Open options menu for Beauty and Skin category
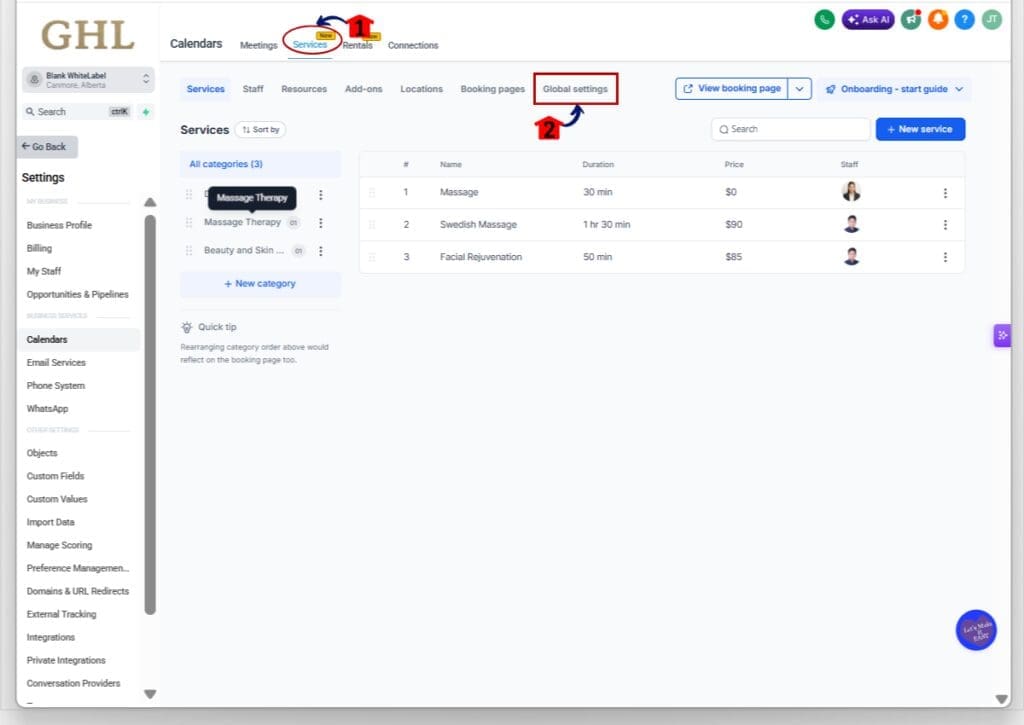 (x=321, y=251)
